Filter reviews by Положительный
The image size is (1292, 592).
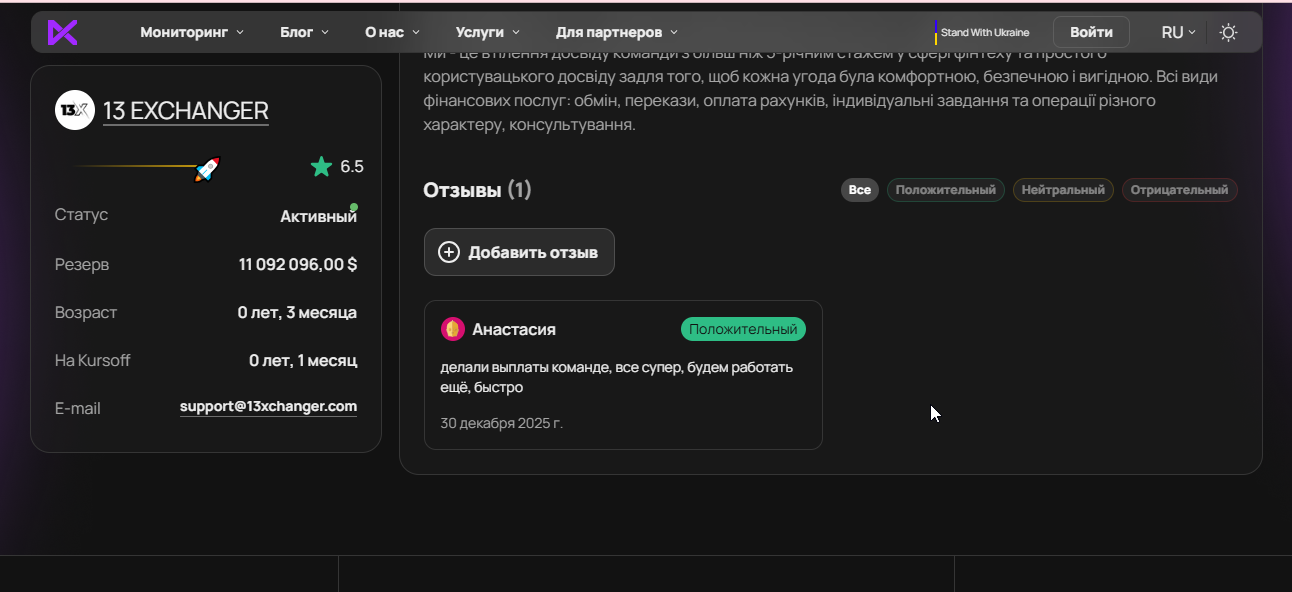click(946, 190)
